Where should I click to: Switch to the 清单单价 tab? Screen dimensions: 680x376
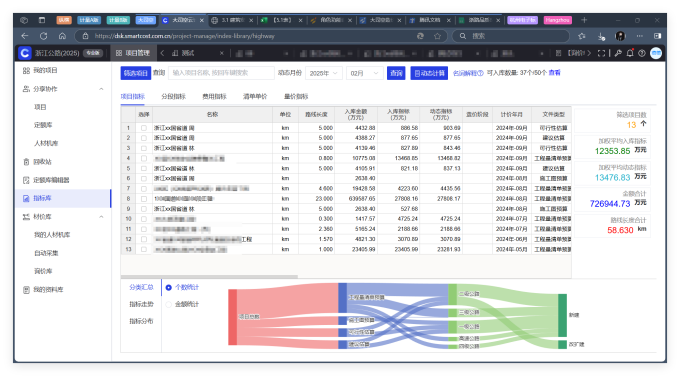(x=255, y=96)
